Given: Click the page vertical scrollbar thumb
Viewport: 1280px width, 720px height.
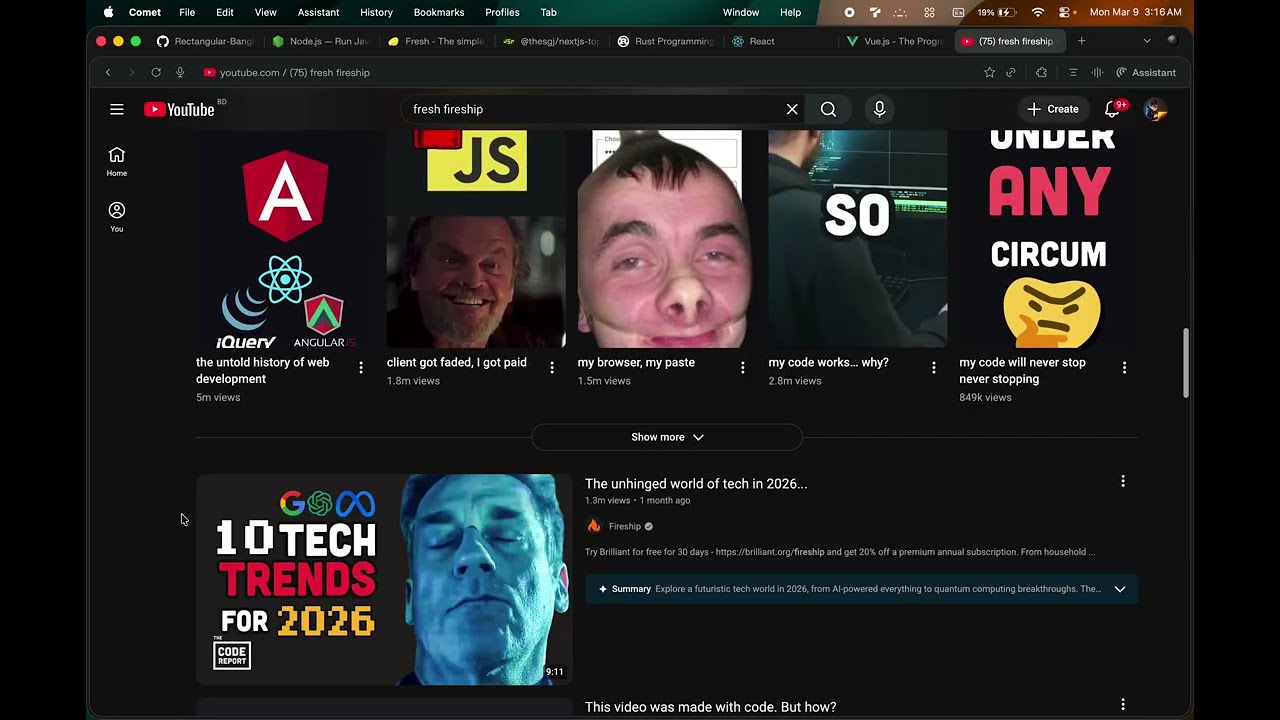Looking at the screenshot, I should 1186,362.
